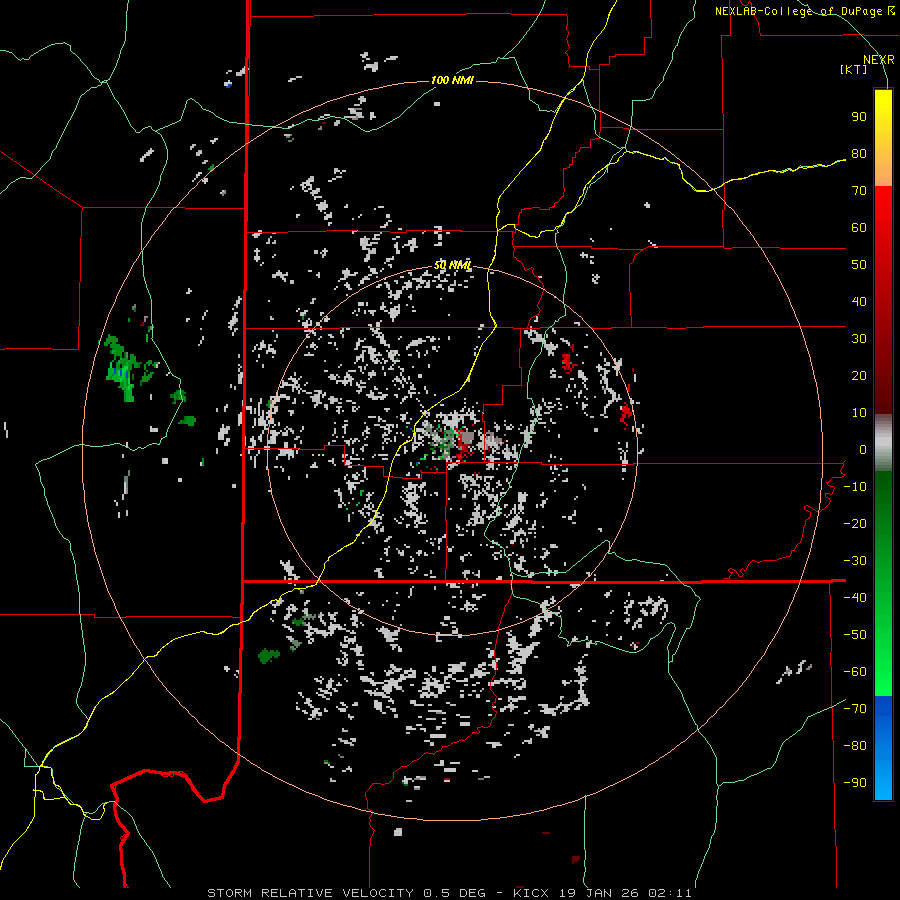The height and width of the screenshot is (900, 900).
Task: Click the 10 value on velocity scale
Action: 859,413
